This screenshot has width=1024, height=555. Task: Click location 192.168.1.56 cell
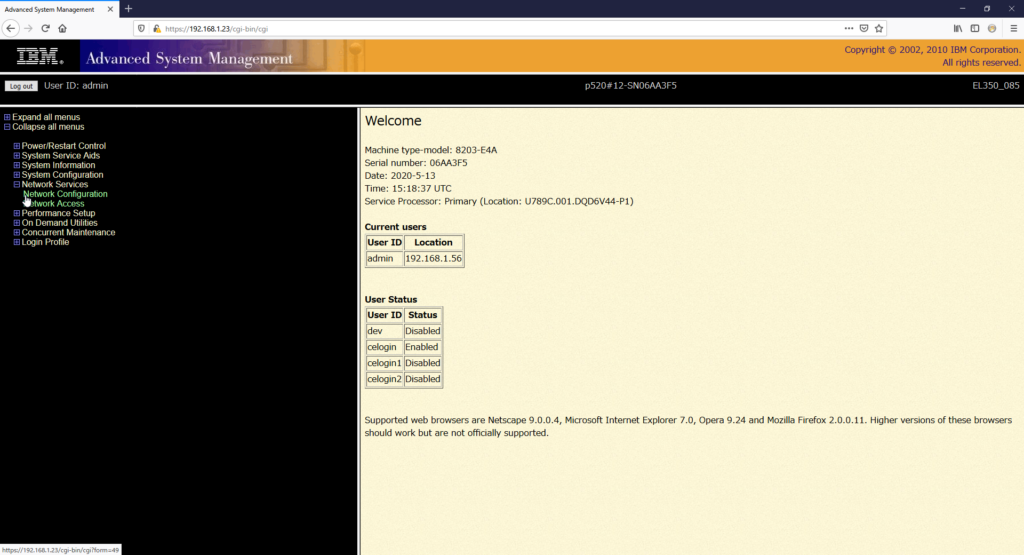point(434,259)
